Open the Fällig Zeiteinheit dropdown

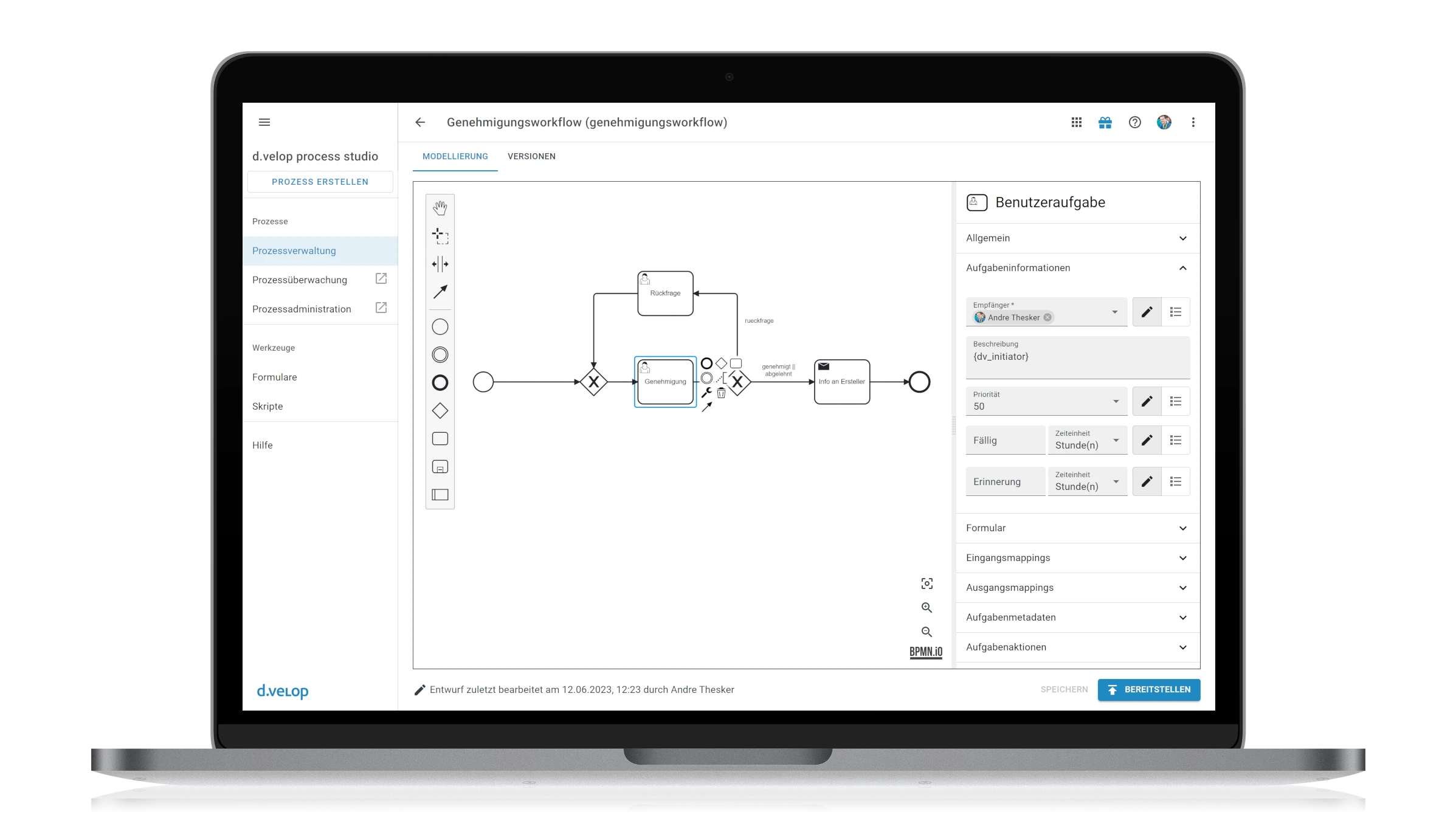(x=1088, y=440)
